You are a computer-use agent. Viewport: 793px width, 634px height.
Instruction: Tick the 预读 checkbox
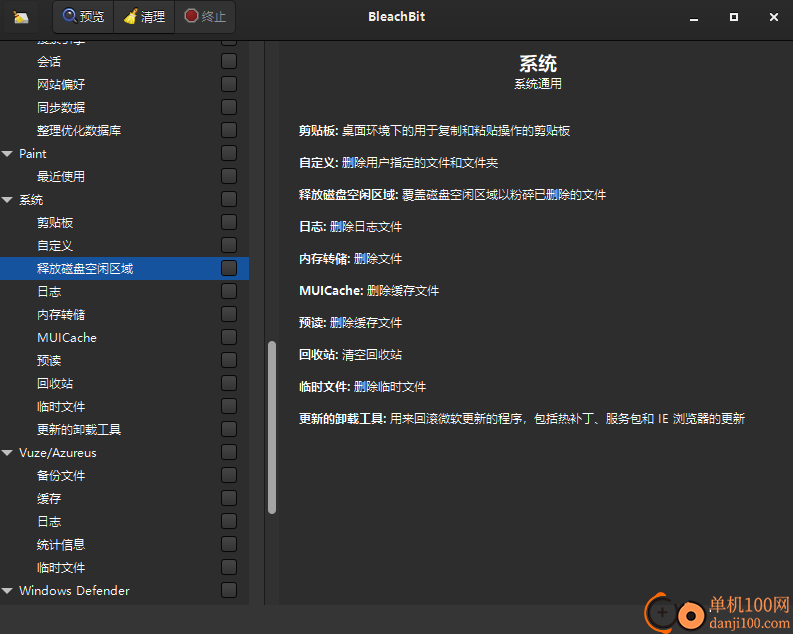coord(229,360)
